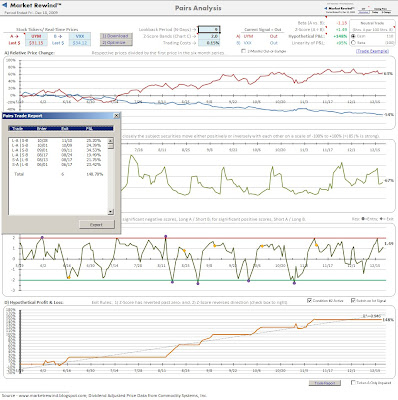This screenshot has width=398, height=400.
Task: Toggle the Condition #2 Active checkbox
Action: click(309, 300)
